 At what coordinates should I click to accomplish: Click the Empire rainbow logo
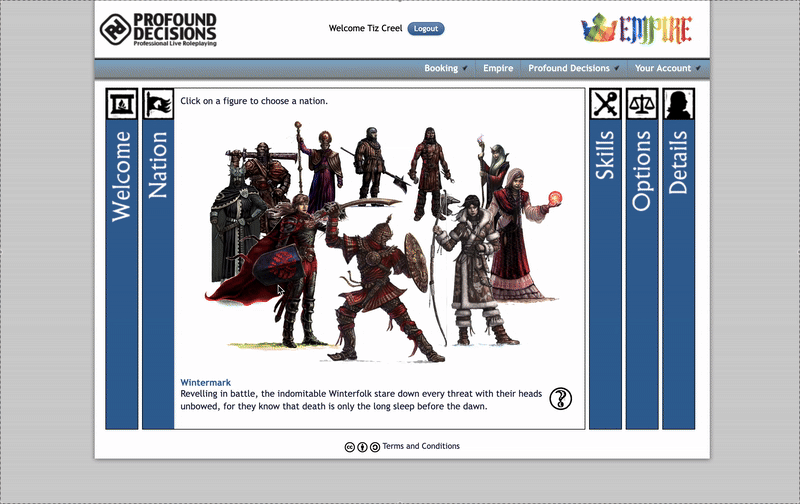636,29
